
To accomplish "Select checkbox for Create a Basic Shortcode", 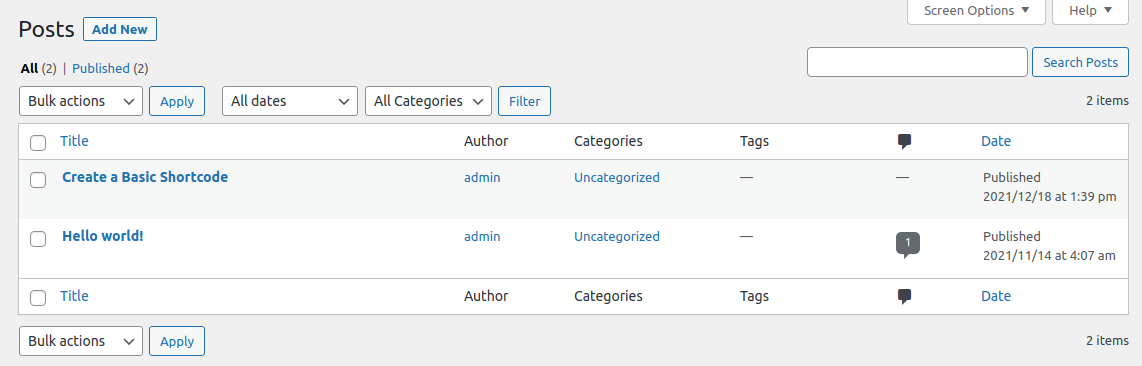I will pyautogui.click(x=38, y=180).
